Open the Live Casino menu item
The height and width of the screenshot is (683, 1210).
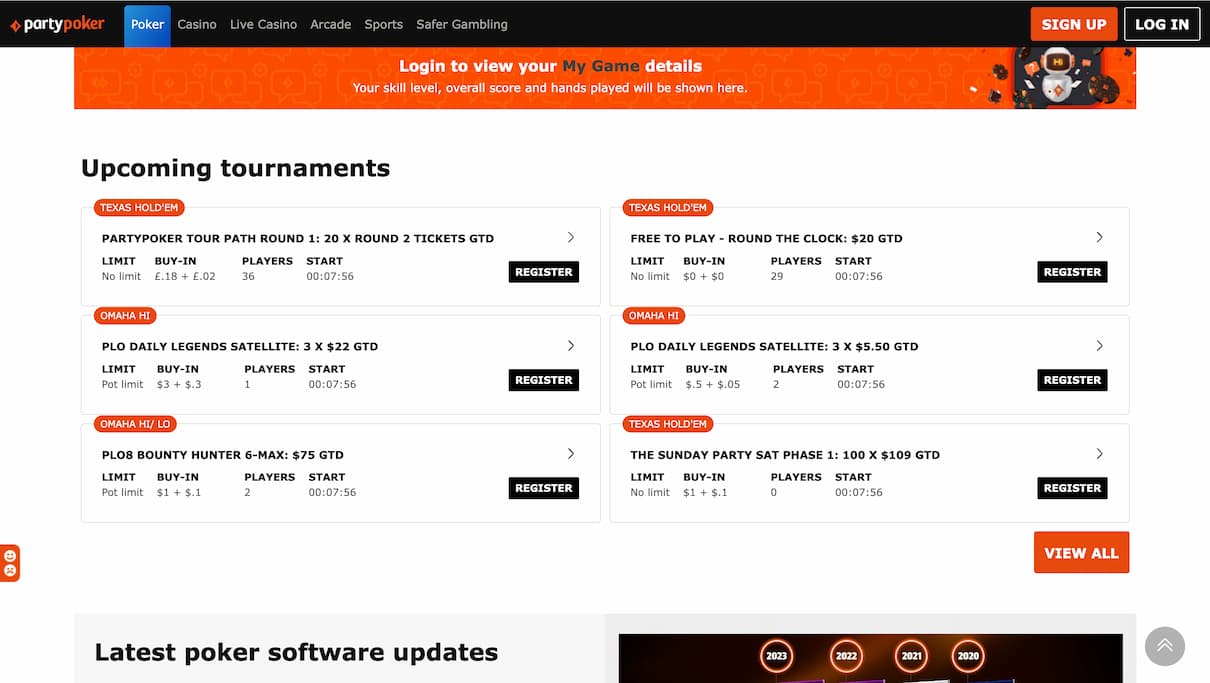coord(263,24)
